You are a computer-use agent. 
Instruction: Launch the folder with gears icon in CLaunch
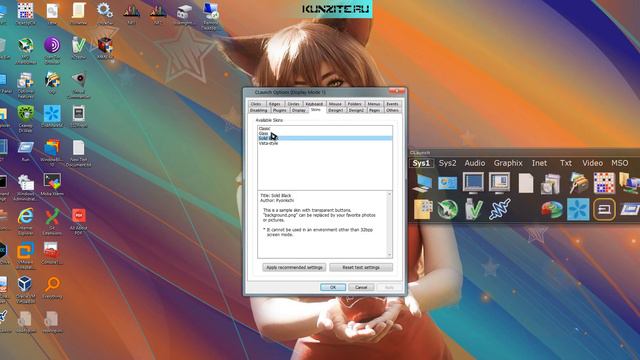422,209
